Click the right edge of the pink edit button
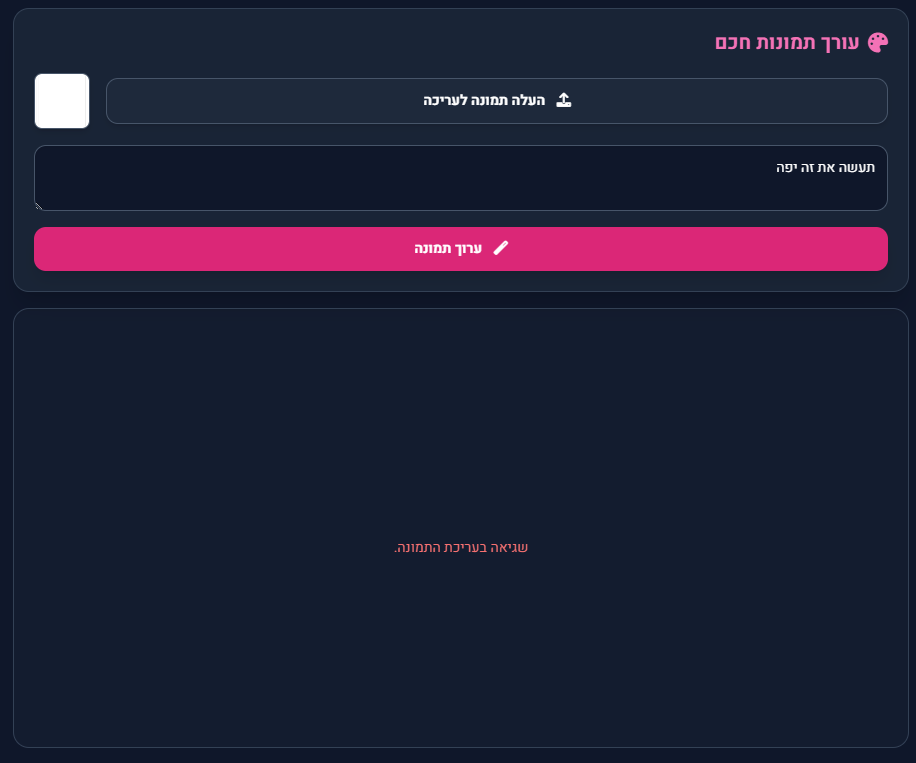The image size is (916, 763). [860, 249]
